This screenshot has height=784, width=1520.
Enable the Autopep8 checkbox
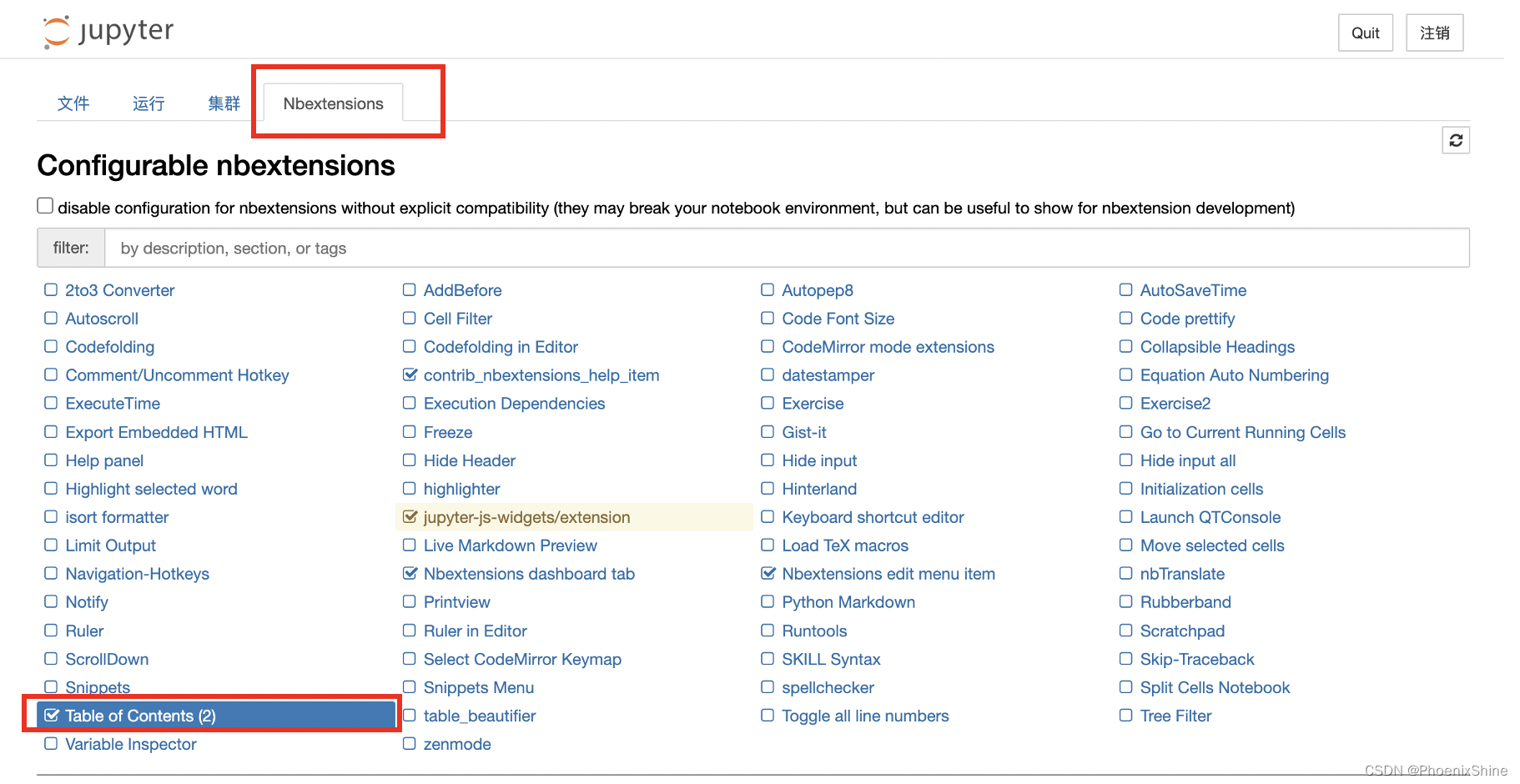pyautogui.click(x=768, y=289)
